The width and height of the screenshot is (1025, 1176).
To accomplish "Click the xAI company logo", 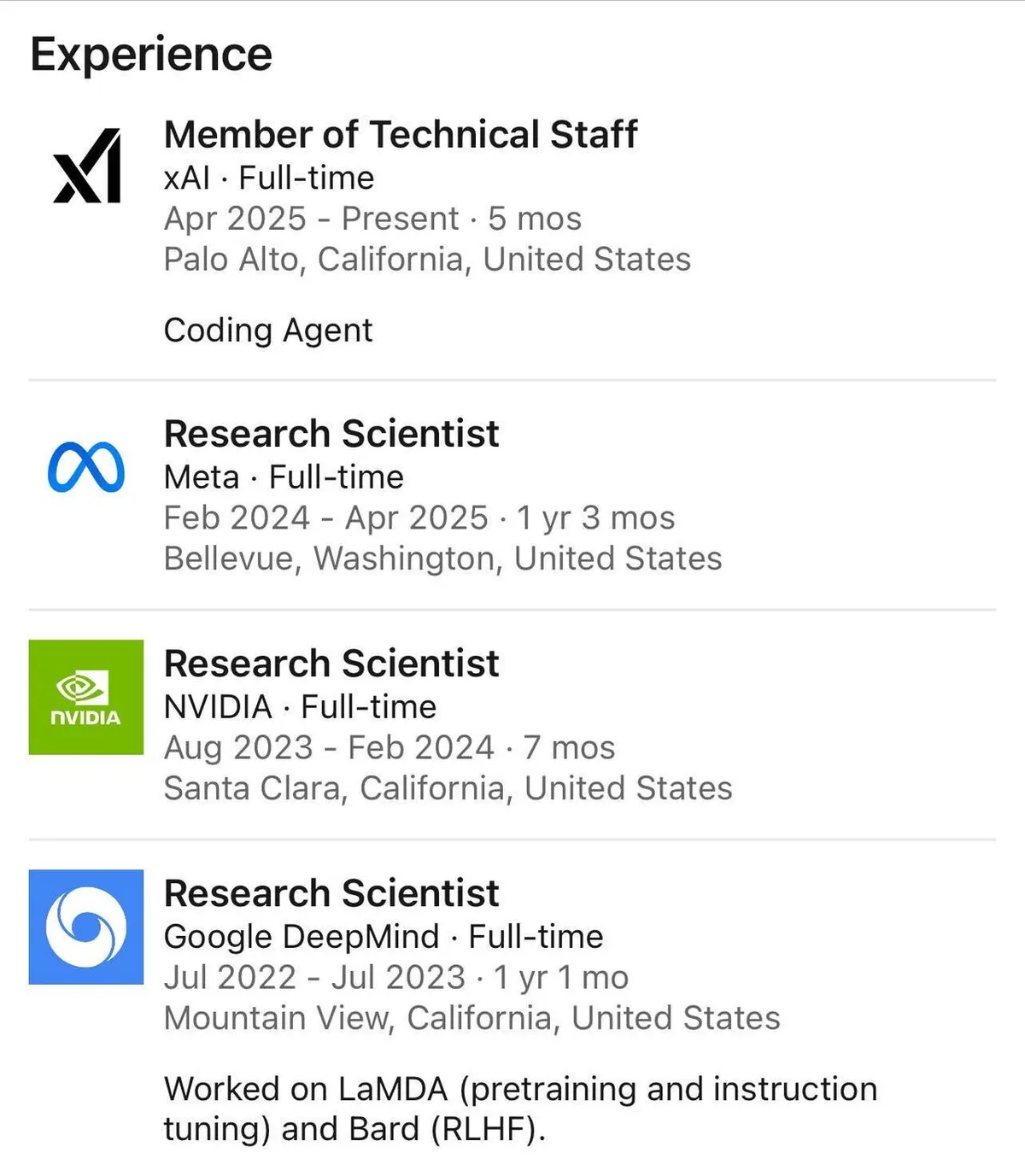I will click(86, 166).
